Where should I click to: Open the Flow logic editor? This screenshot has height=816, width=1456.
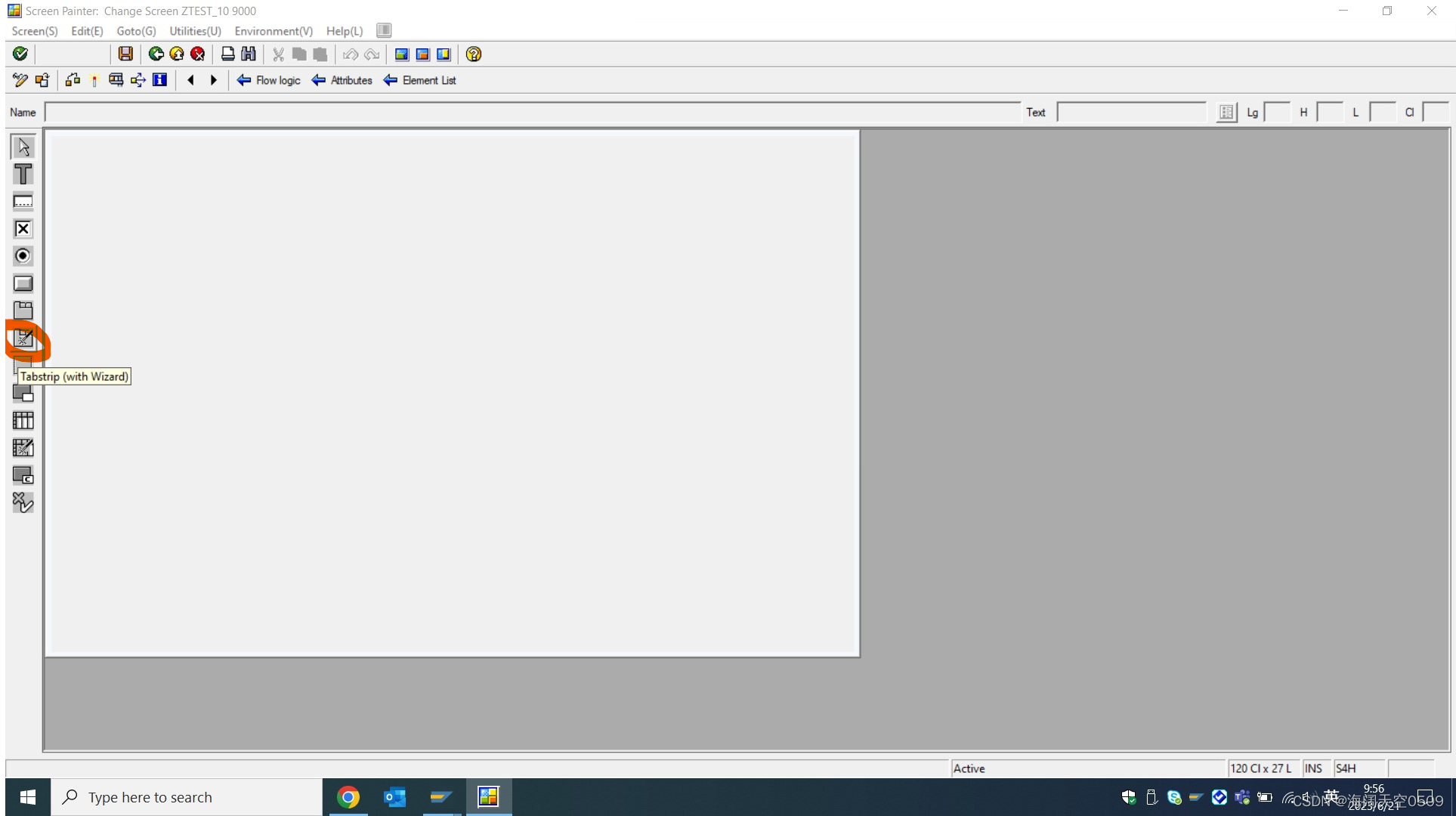(268, 80)
